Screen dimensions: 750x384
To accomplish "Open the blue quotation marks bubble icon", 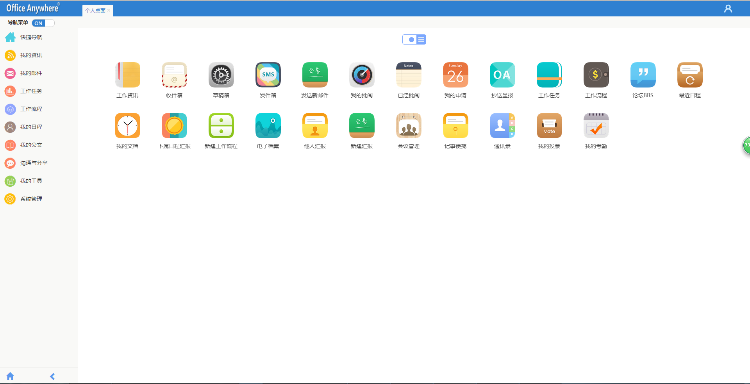I will [x=643, y=75].
